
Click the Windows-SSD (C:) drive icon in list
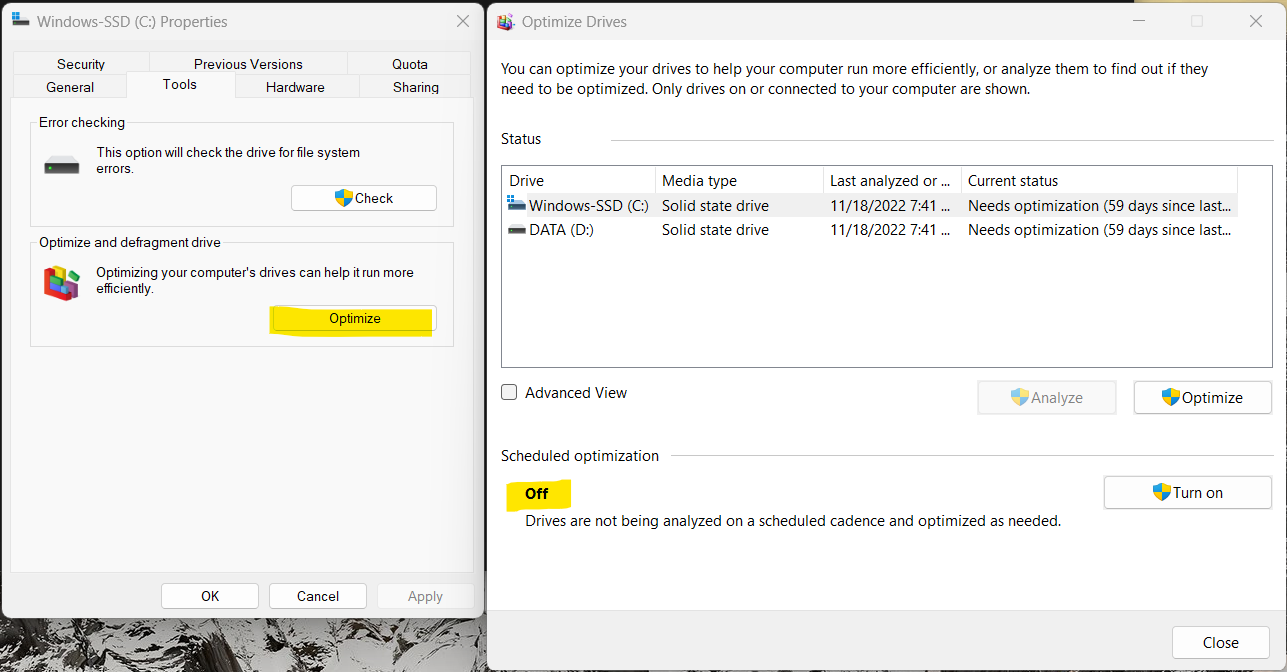pos(517,205)
